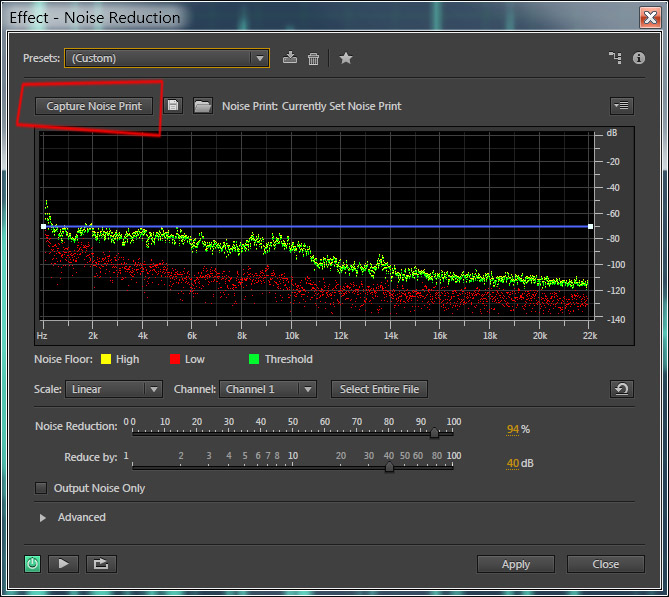Close the window using the red X button

pos(650,17)
